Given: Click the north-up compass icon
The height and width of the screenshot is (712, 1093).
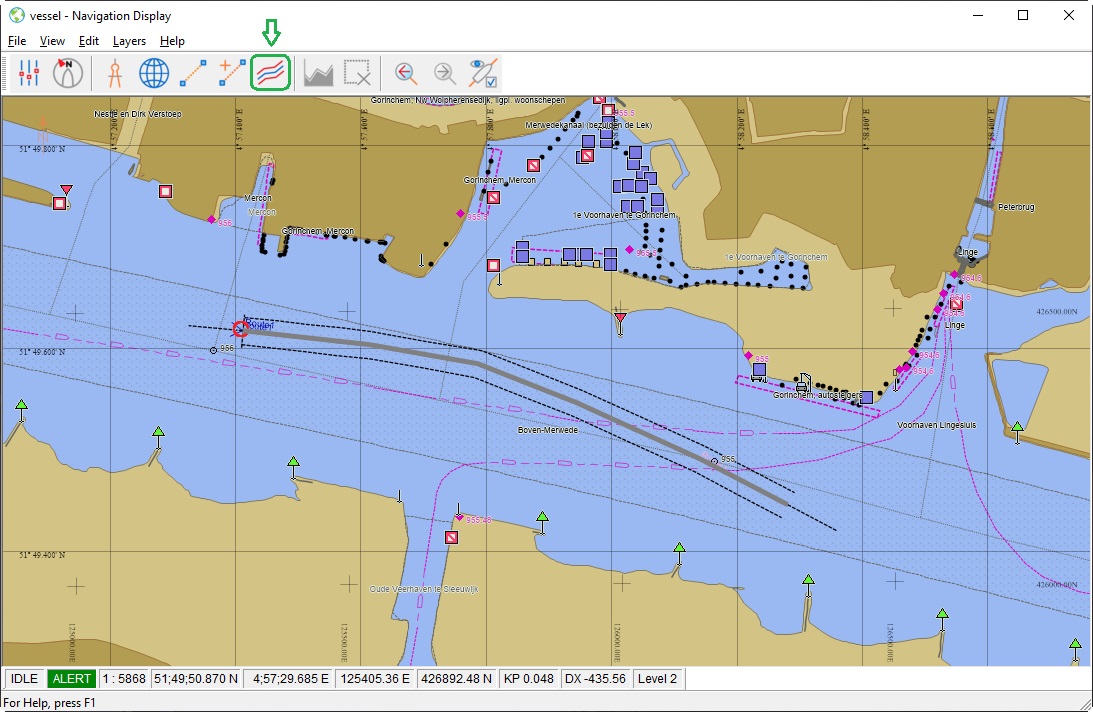Looking at the screenshot, I should click(68, 73).
